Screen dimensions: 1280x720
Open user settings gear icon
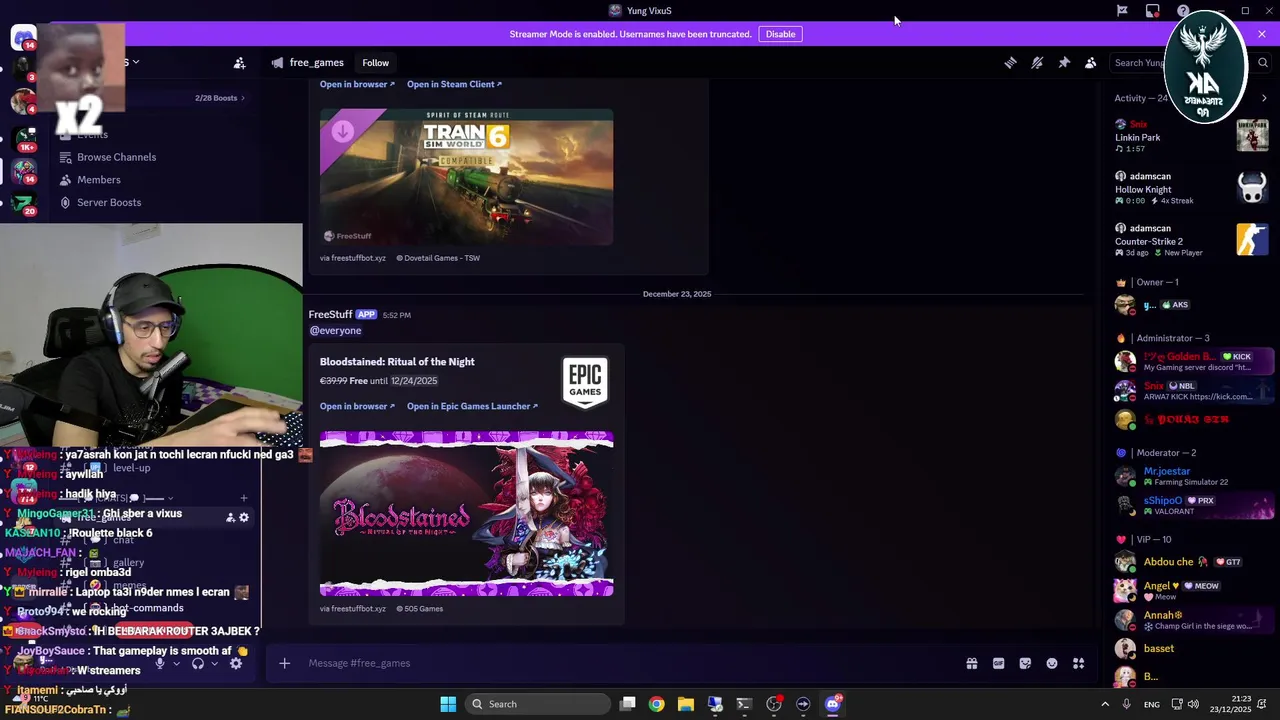236,663
